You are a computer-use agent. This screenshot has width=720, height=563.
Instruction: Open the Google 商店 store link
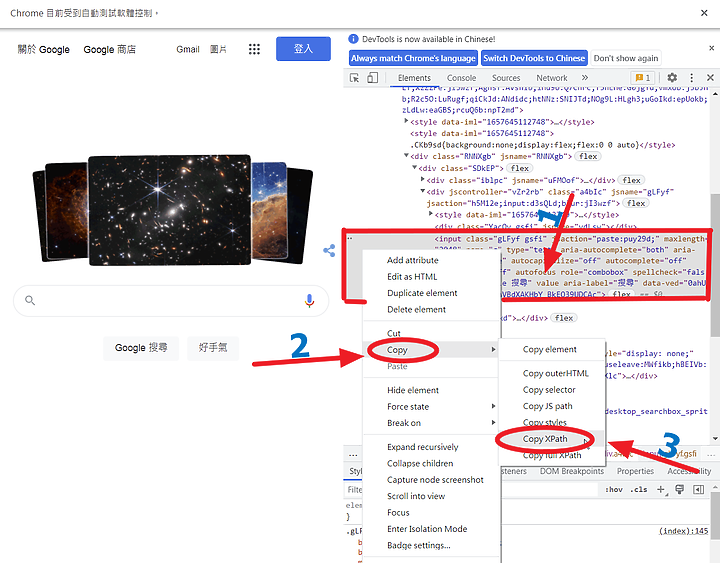click(110, 49)
